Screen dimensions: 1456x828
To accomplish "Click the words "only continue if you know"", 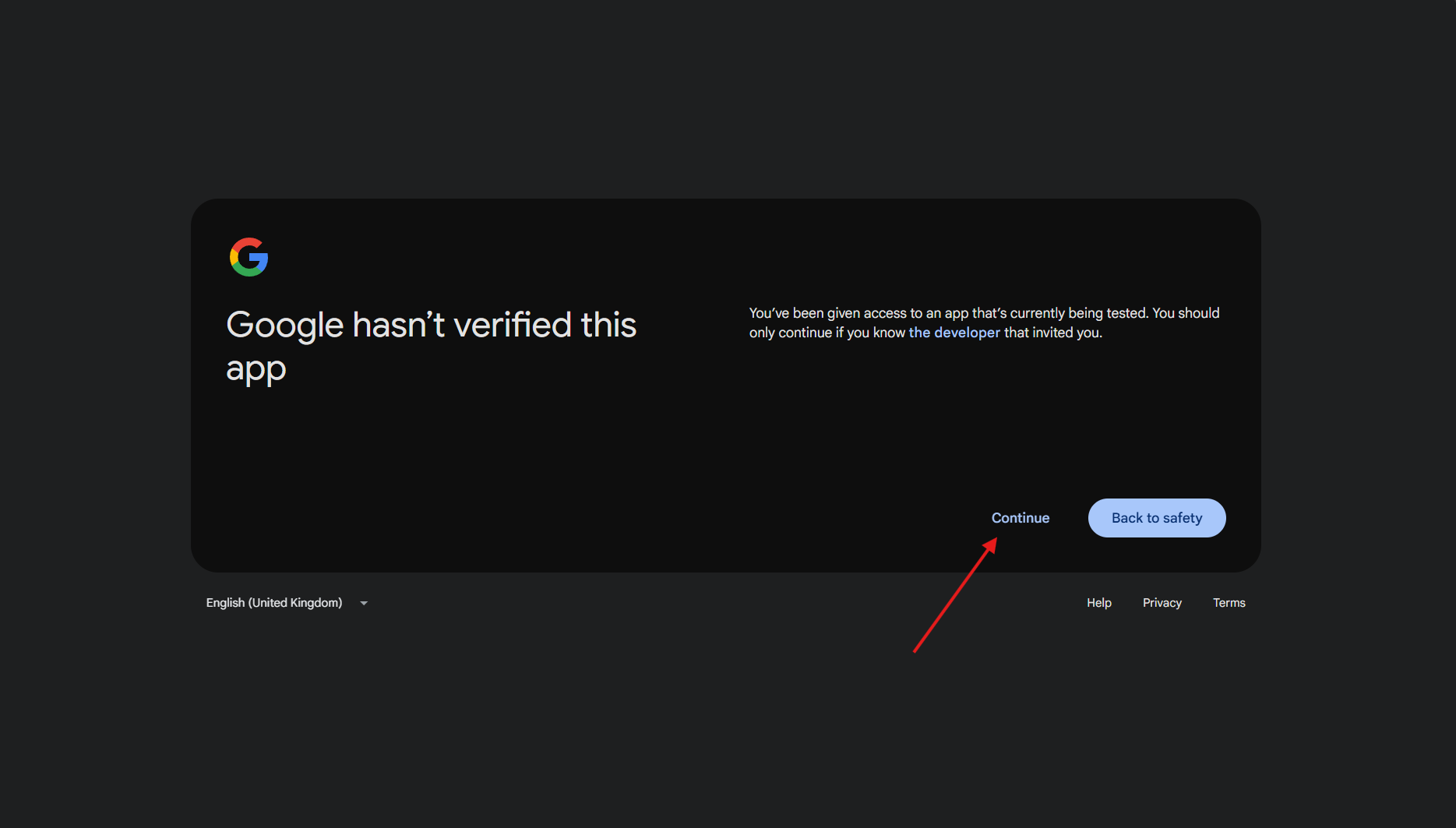I will click(827, 333).
